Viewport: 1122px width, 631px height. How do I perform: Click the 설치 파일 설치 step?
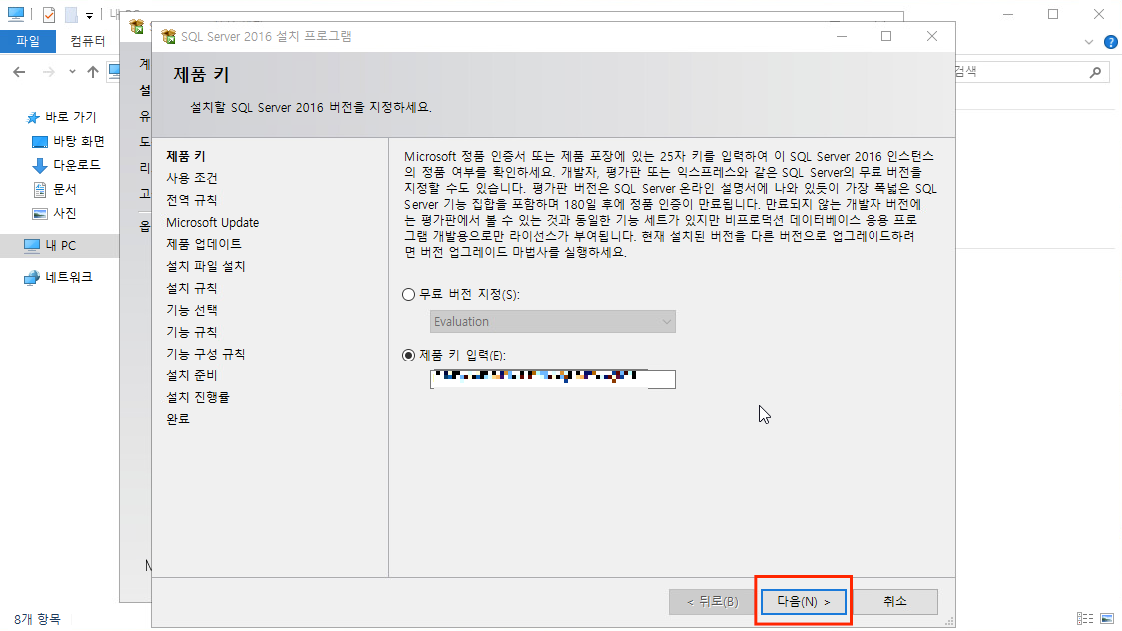pos(206,266)
